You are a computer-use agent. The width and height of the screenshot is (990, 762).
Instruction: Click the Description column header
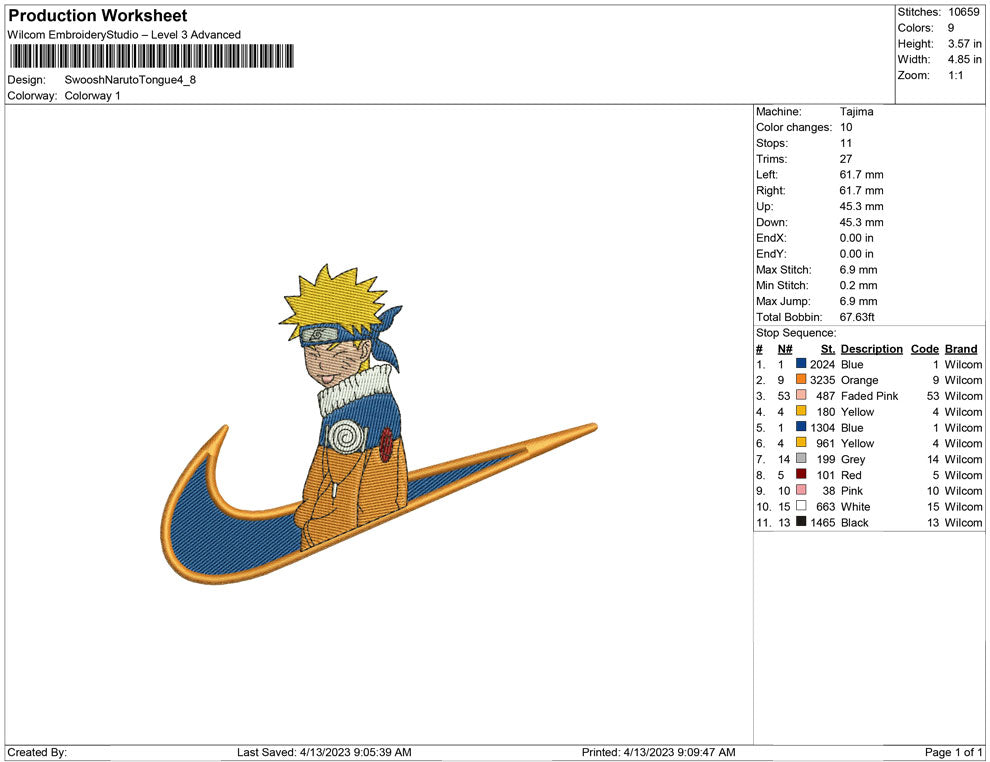tap(871, 348)
